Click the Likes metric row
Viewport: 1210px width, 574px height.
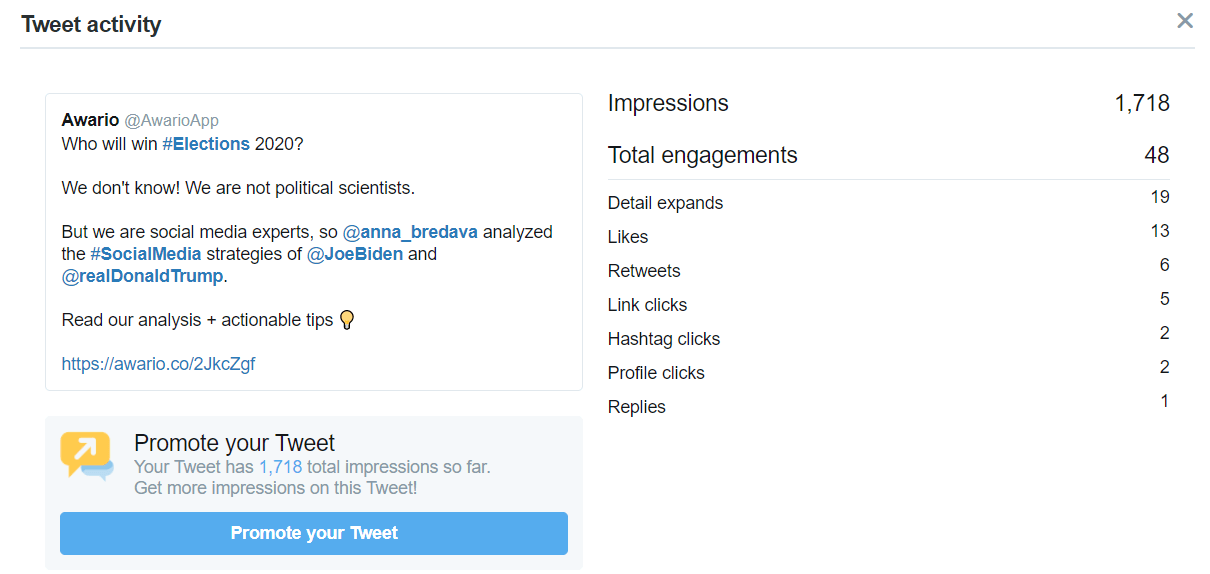click(889, 236)
